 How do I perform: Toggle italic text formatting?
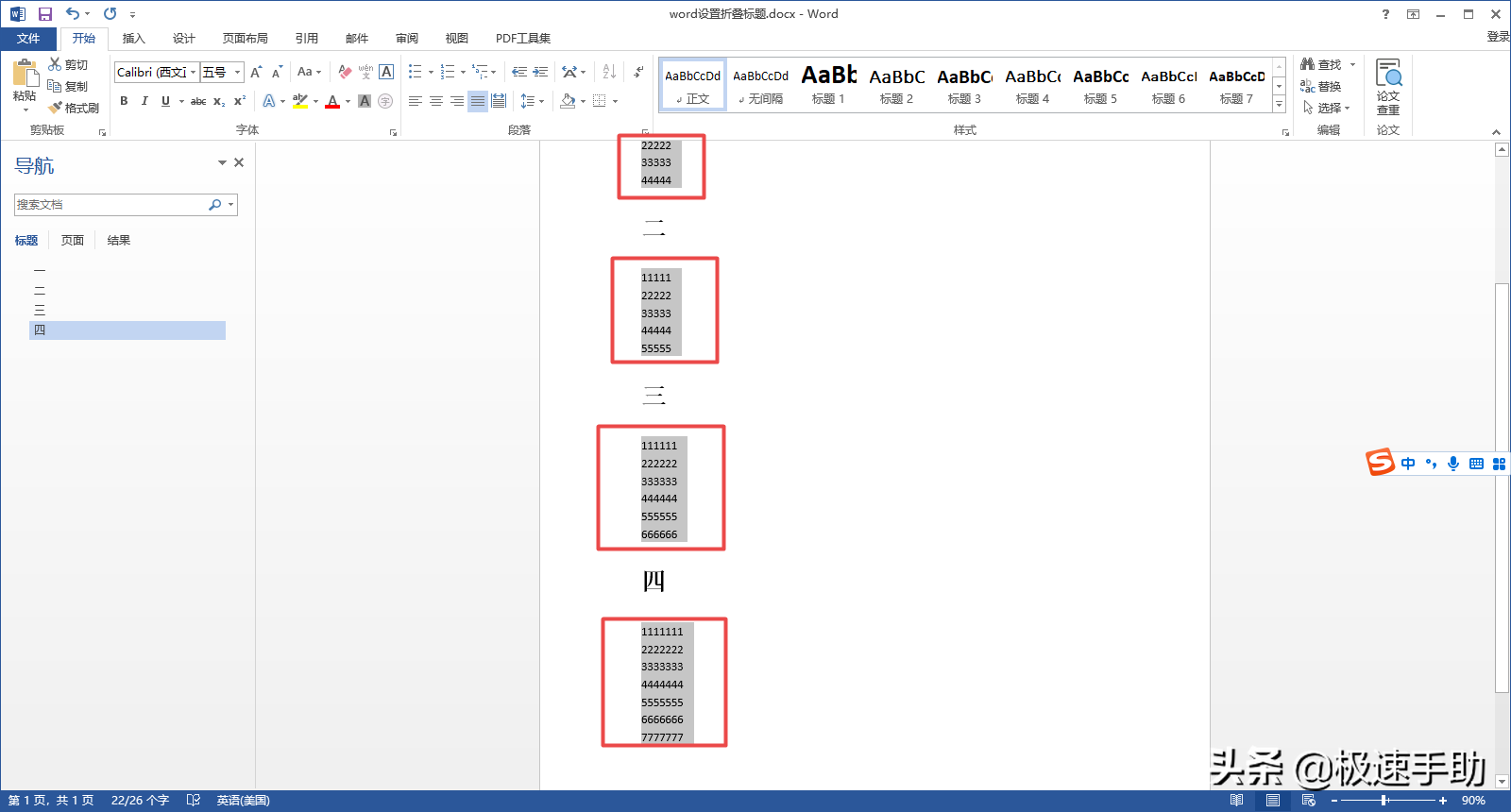(x=144, y=101)
